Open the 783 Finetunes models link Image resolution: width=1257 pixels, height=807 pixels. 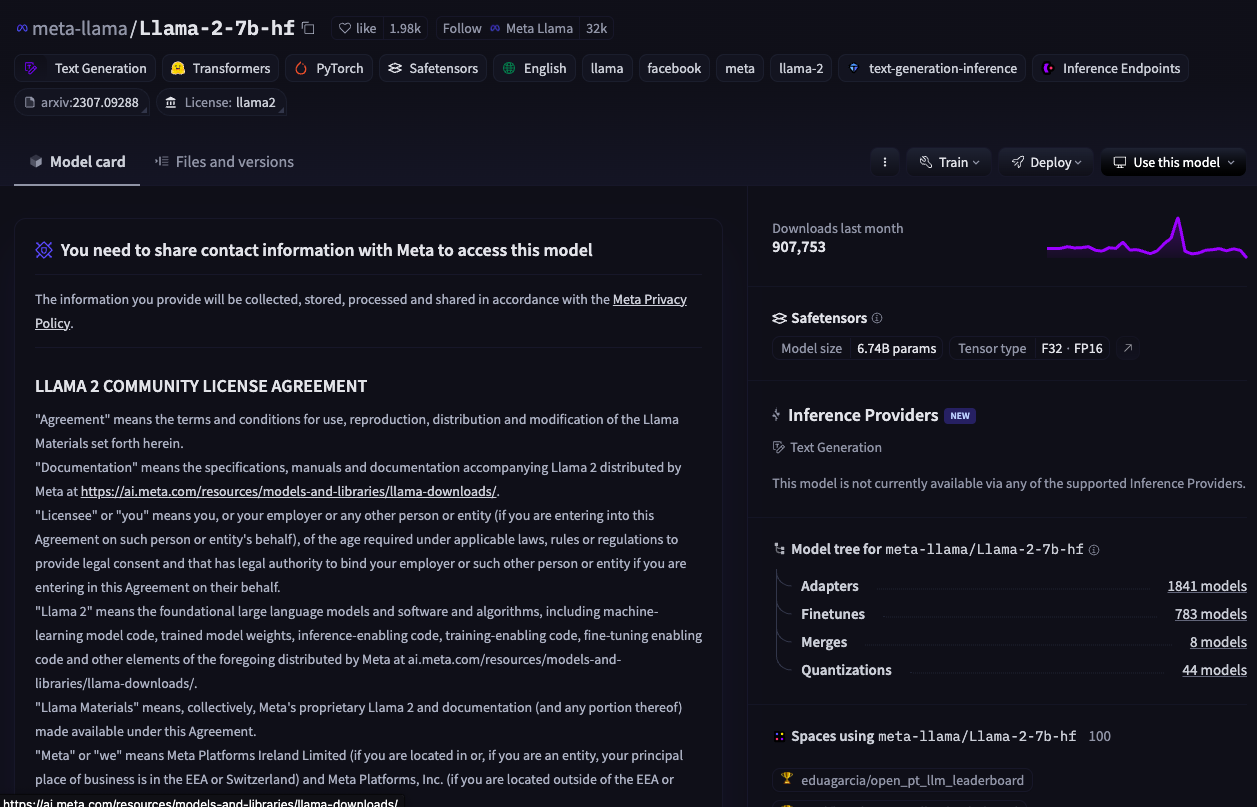click(1211, 614)
